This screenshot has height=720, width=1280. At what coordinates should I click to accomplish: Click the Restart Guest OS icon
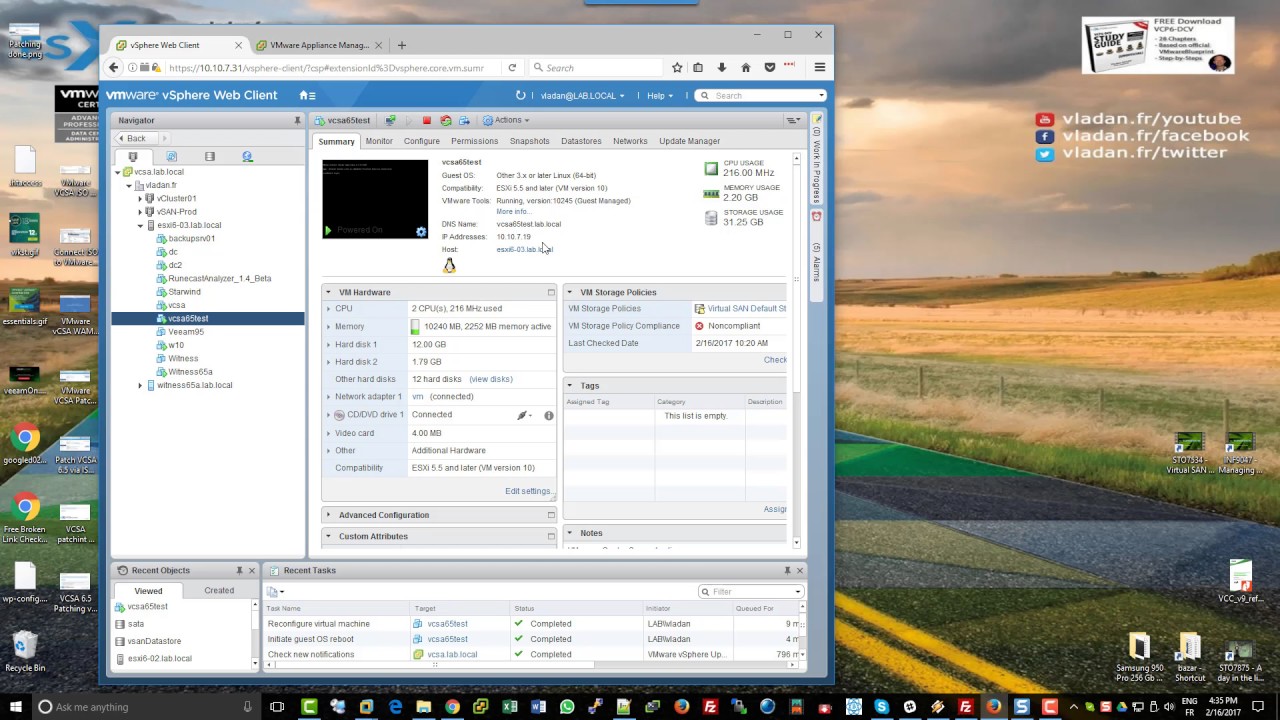click(x=446, y=120)
